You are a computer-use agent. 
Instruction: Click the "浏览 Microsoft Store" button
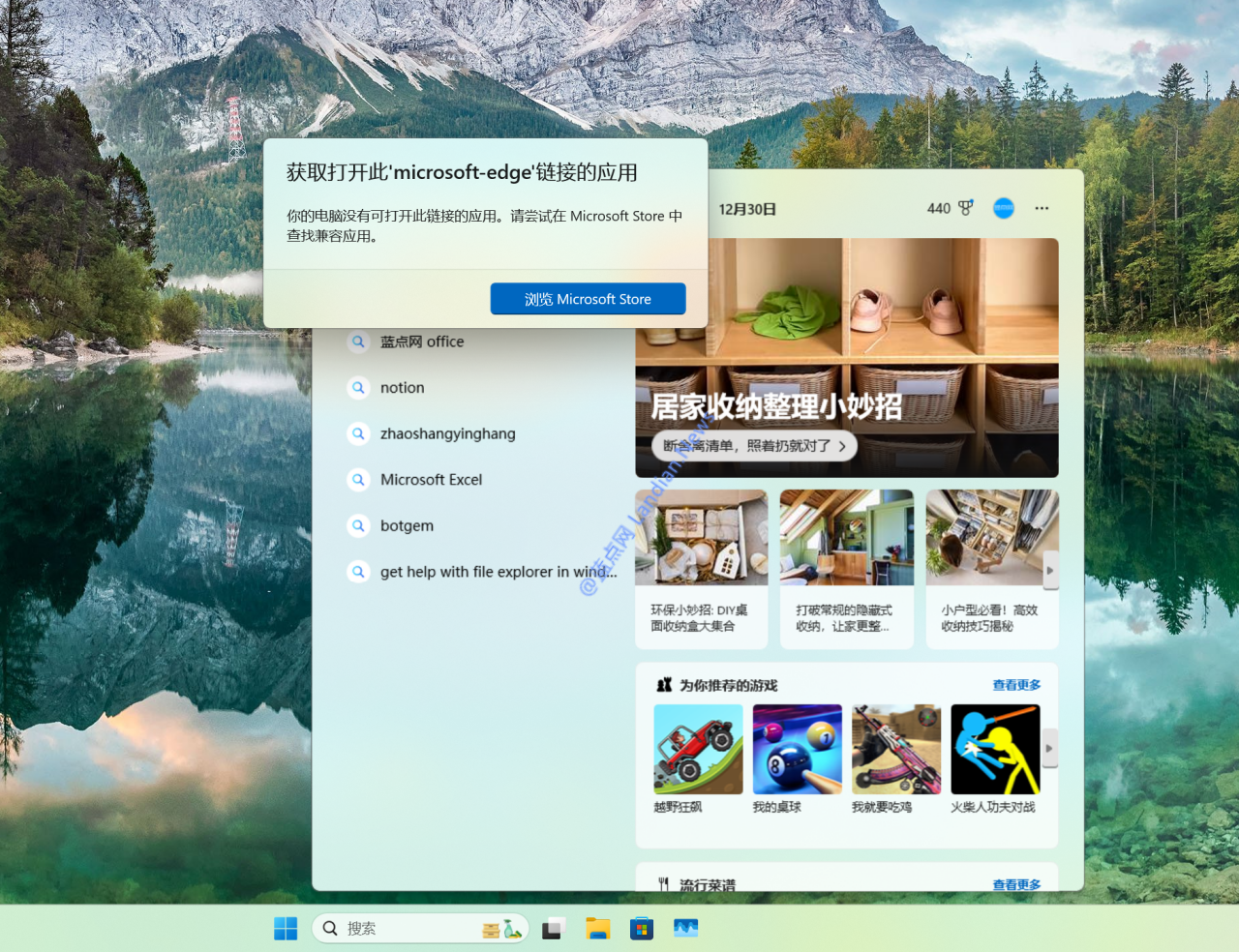pyautogui.click(x=588, y=299)
